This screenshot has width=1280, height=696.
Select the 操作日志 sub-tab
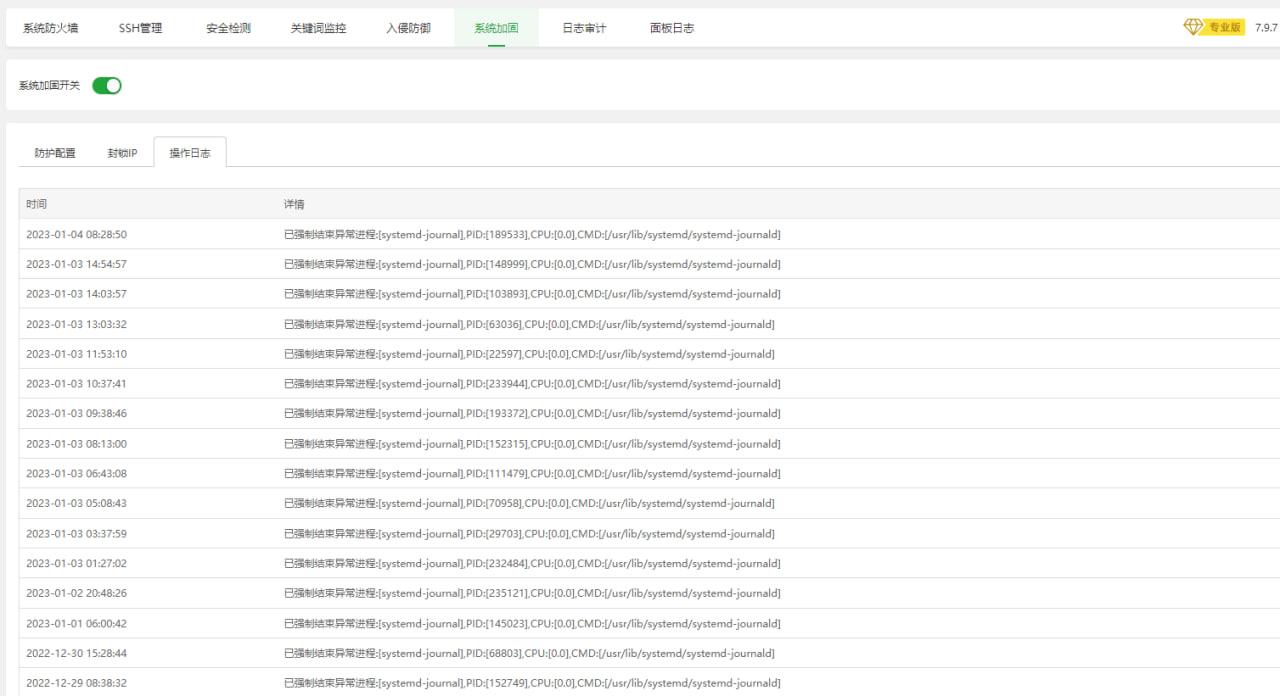pos(190,153)
